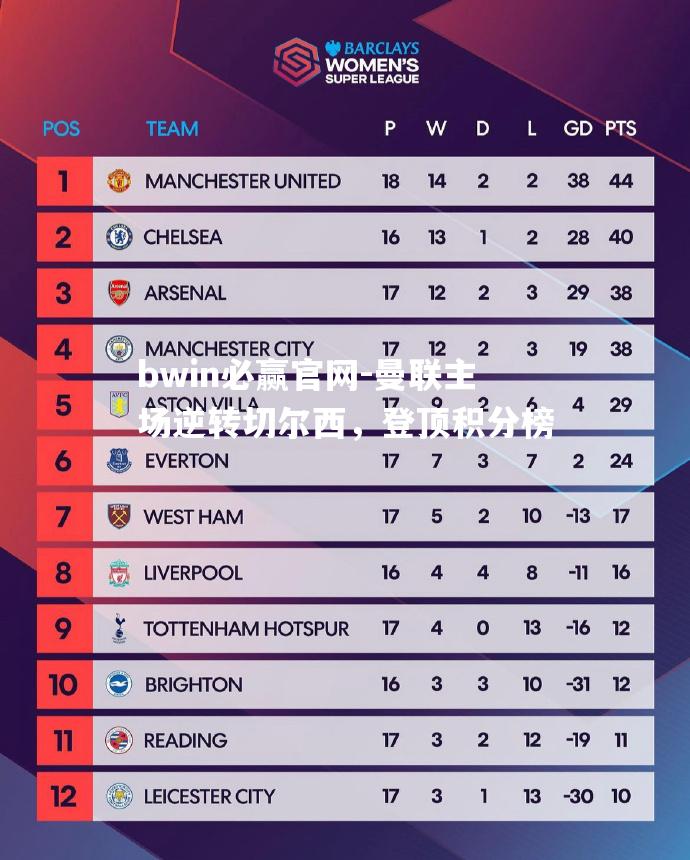The image size is (690, 860).
Task: Select the GD column header
Action: tap(578, 128)
